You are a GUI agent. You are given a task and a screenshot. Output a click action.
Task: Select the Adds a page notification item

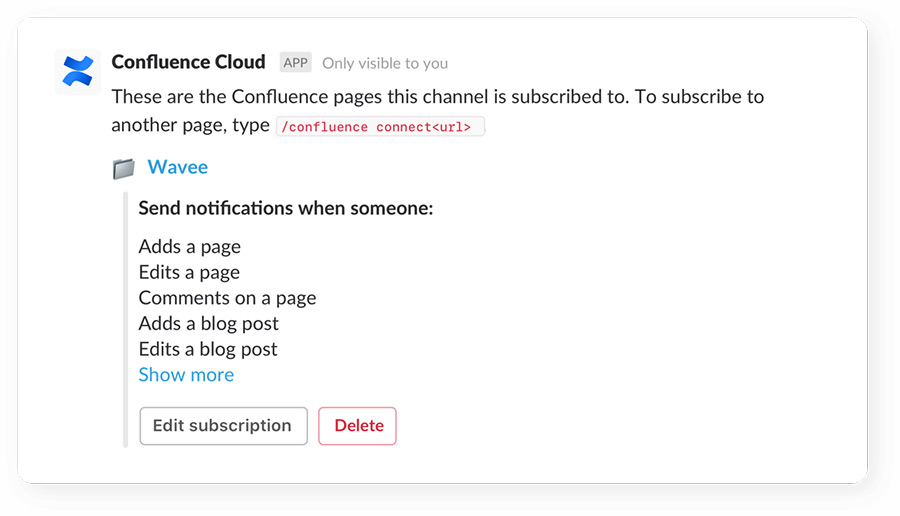point(189,247)
